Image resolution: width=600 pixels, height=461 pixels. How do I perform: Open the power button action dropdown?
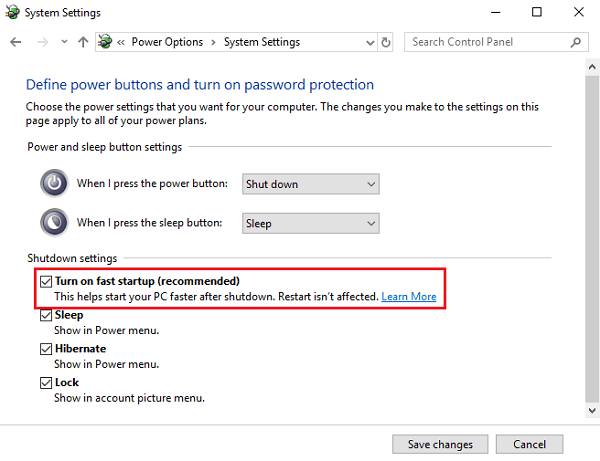[x=310, y=184]
